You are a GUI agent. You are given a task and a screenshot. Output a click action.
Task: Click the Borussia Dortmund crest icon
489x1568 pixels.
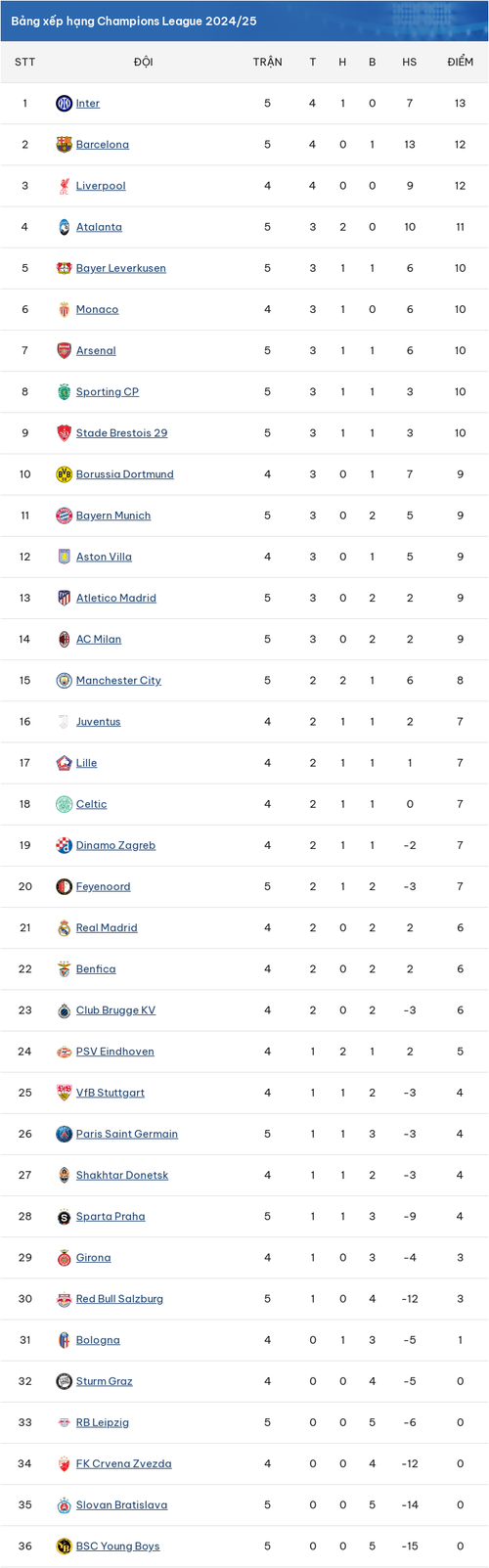64,474
